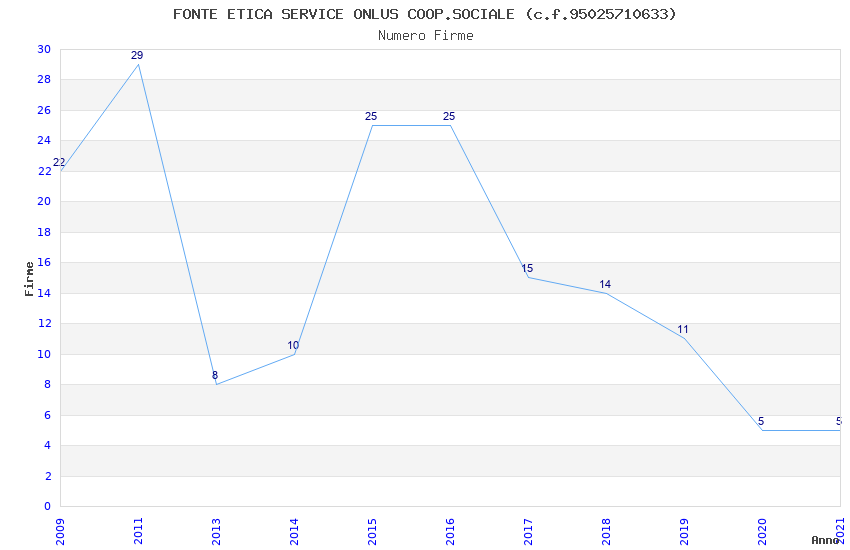This screenshot has width=850, height=550.
Task: Click the y-axis tick value 28
Action: (44, 80)
